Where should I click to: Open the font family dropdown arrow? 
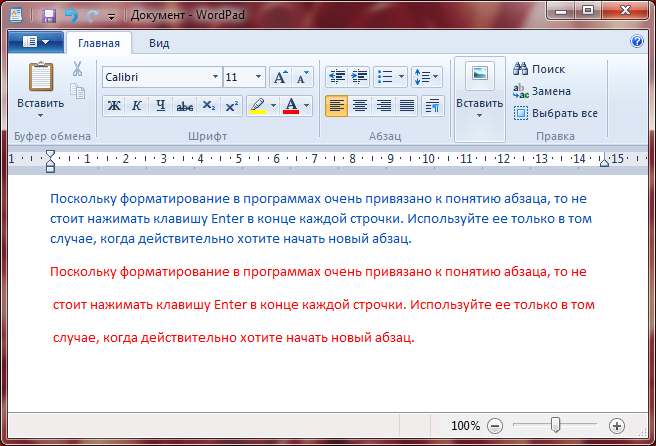[x=215, y=77]
